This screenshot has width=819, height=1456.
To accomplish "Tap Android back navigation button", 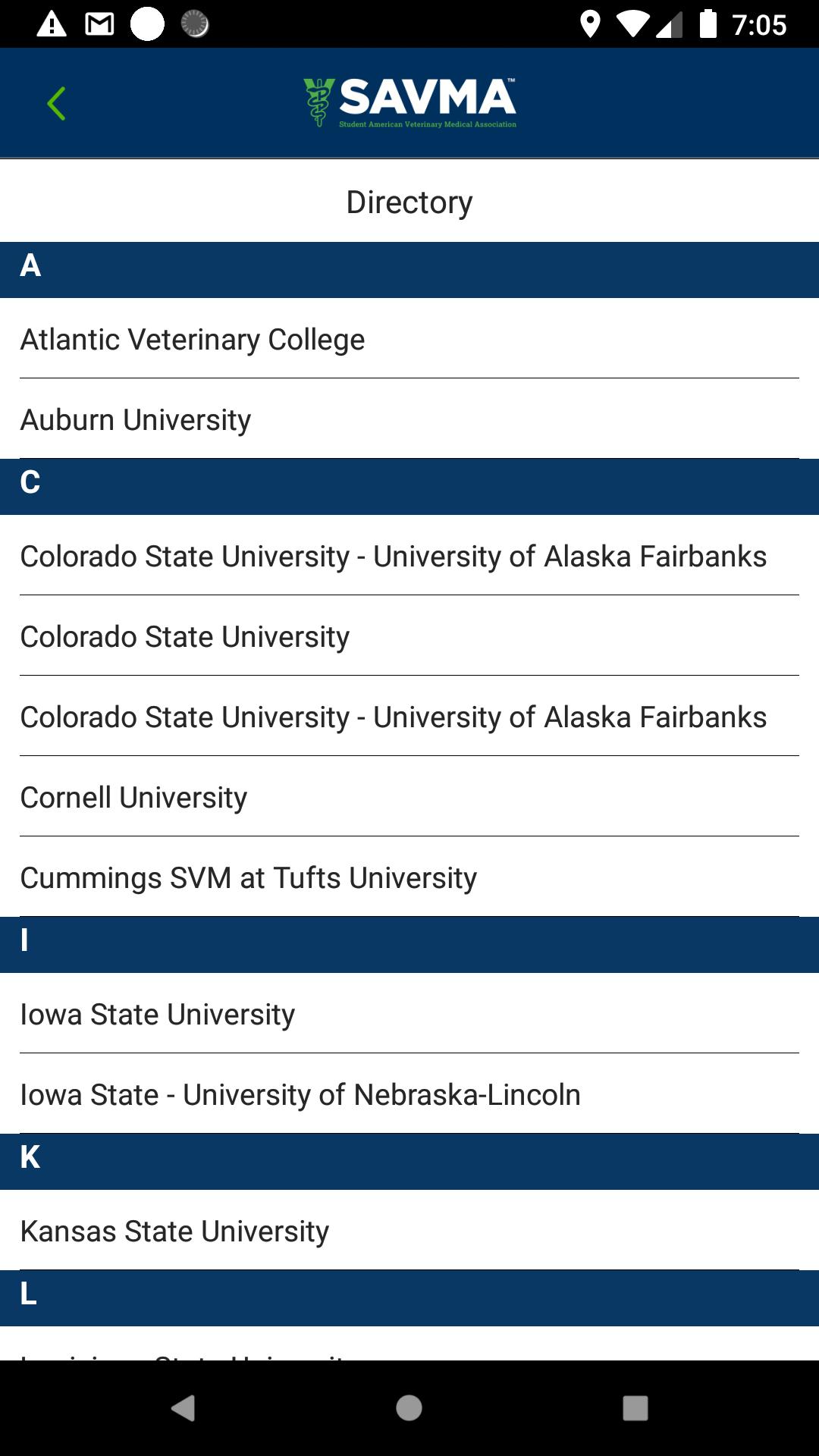I will tap(183, 1408).
